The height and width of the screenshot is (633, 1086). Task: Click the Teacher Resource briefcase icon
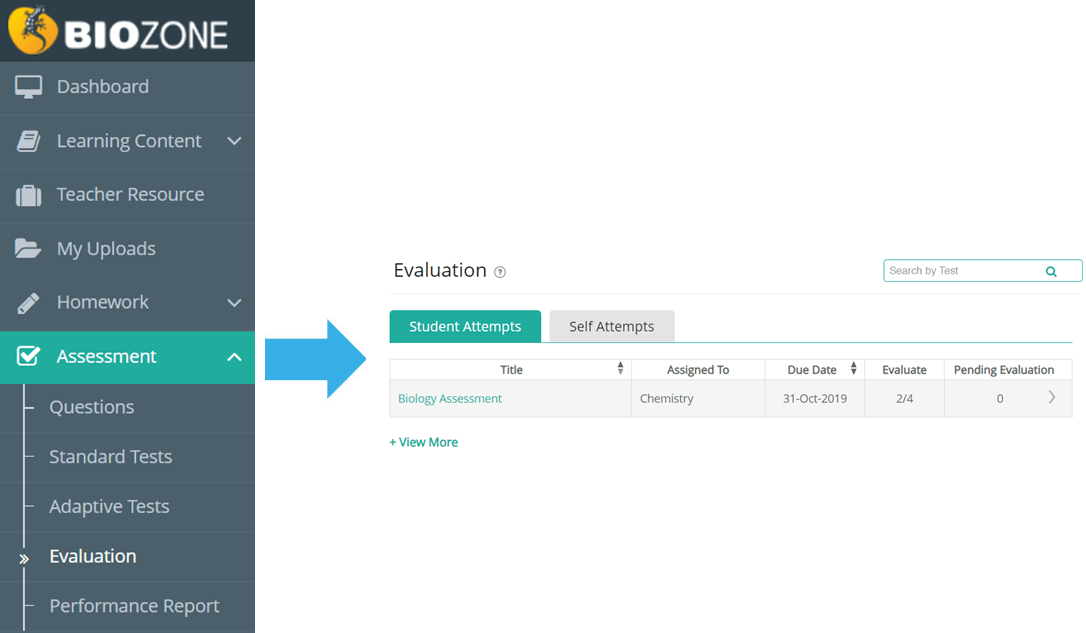coord(28,195)
